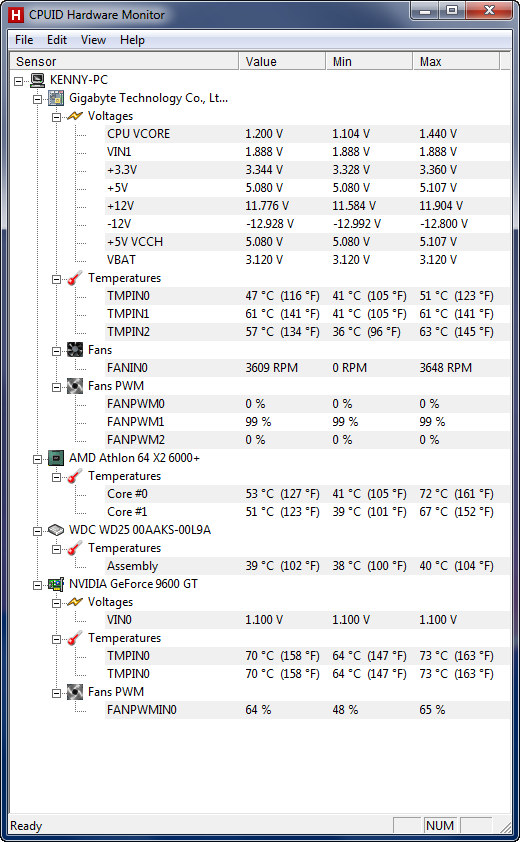
Task: Click the thermometer icon under AMD Athlon
Action: [75, 476]
